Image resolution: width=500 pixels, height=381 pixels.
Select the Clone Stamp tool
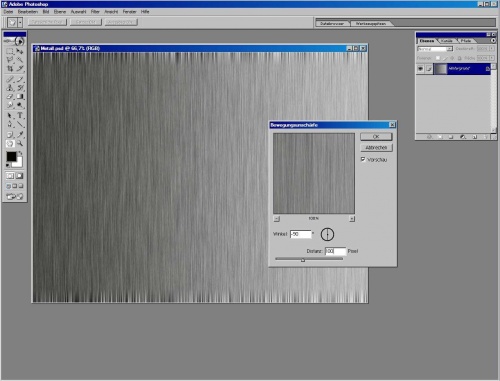click(10, 88)
